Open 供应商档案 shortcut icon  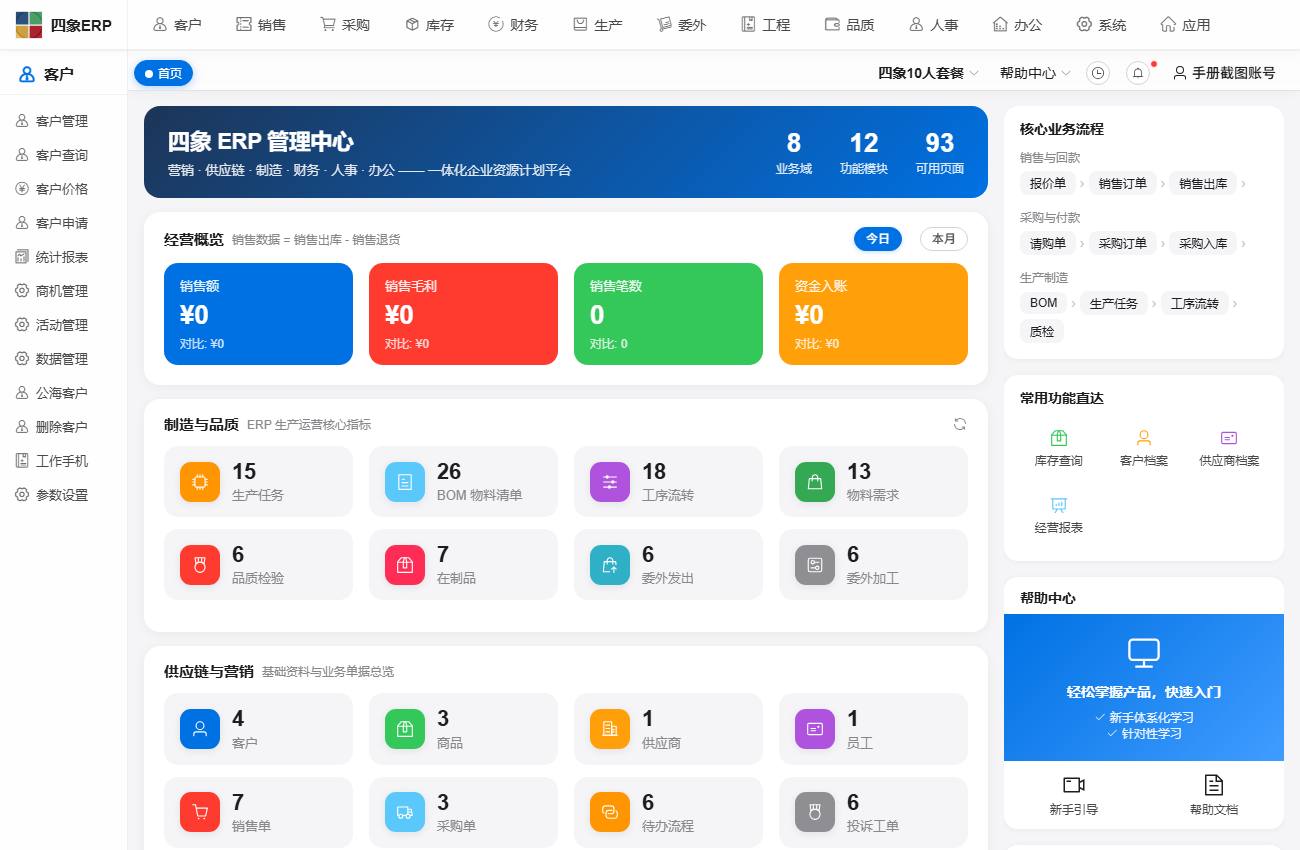point(1229,438)
